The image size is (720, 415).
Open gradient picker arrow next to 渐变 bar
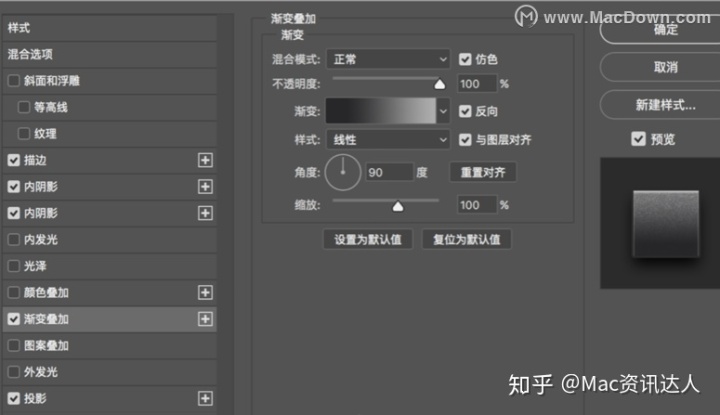(x=443, y=111)
